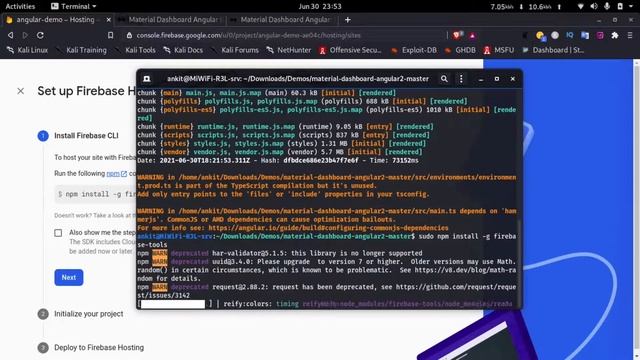Switch to third Material Dashboard Angular tab
This screenshot has height=360, width=640.
point(282,20)
